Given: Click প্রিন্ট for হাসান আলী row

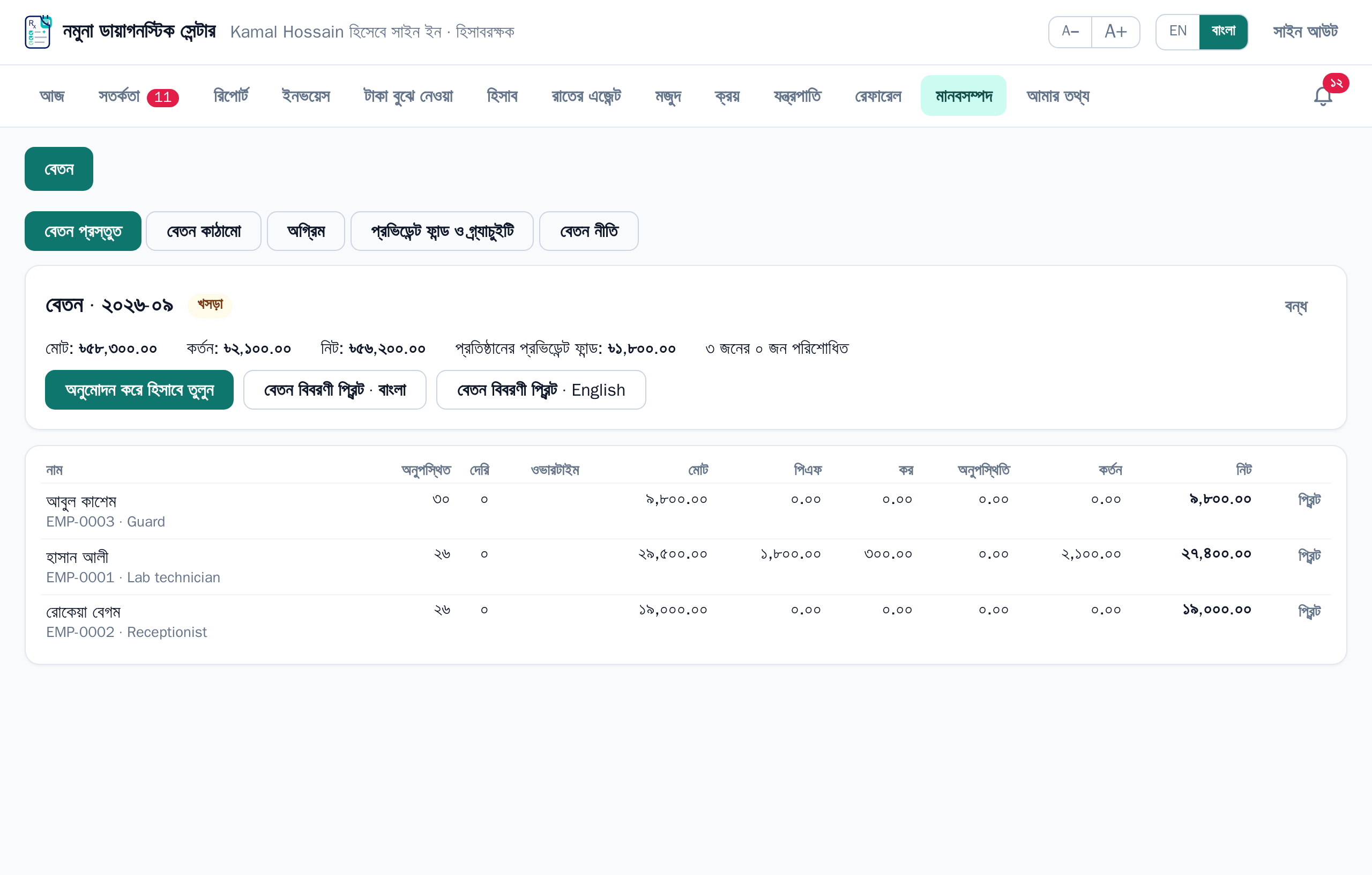Looking at the screenshot, I should [x=1309, y=555].
